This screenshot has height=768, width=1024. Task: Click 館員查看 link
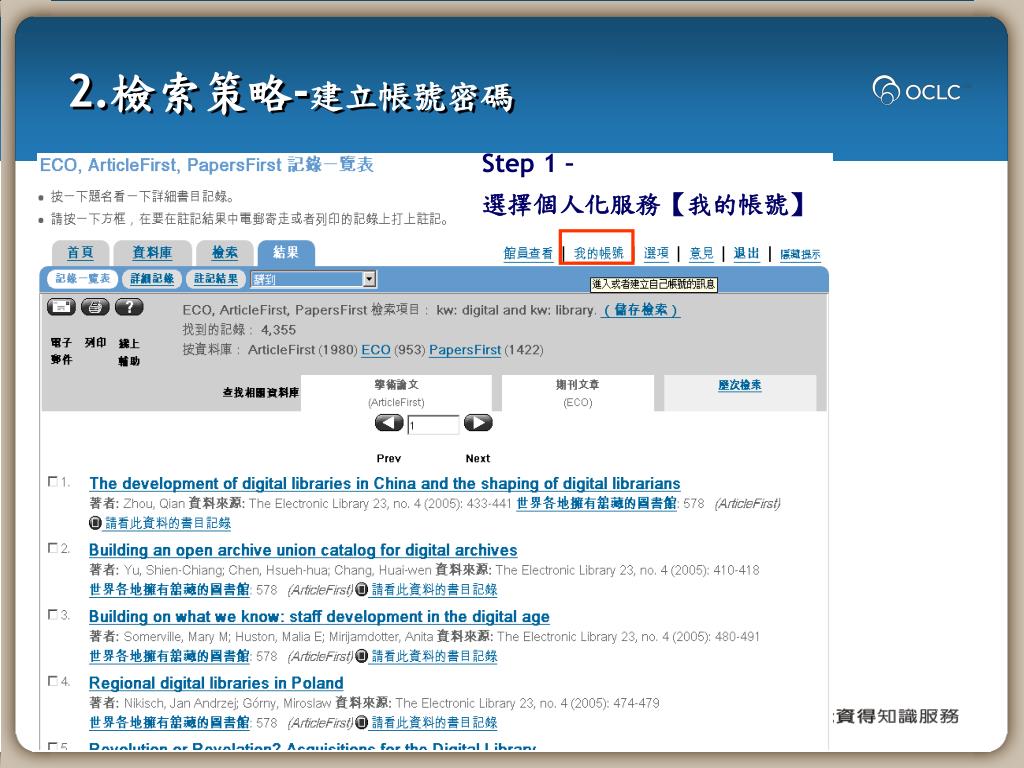coord(528,253)
